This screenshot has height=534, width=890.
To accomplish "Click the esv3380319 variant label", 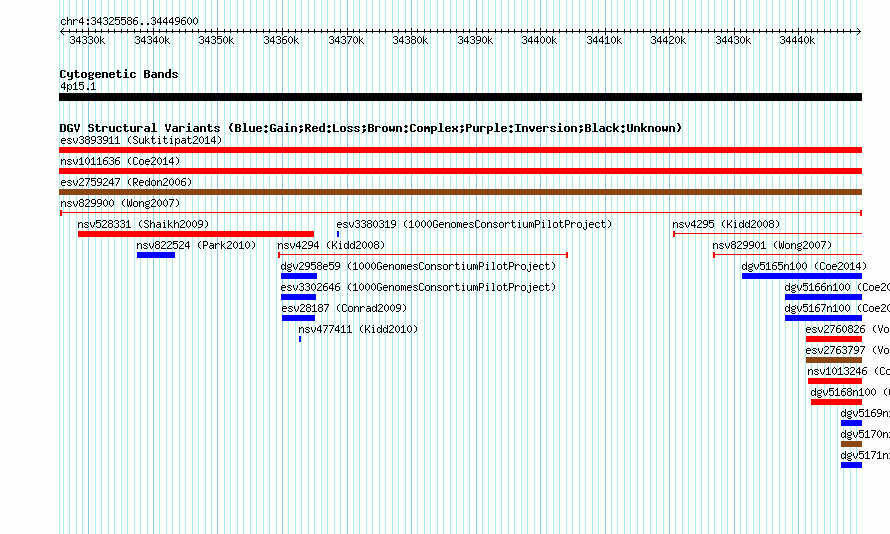I will tap(475, 224).
